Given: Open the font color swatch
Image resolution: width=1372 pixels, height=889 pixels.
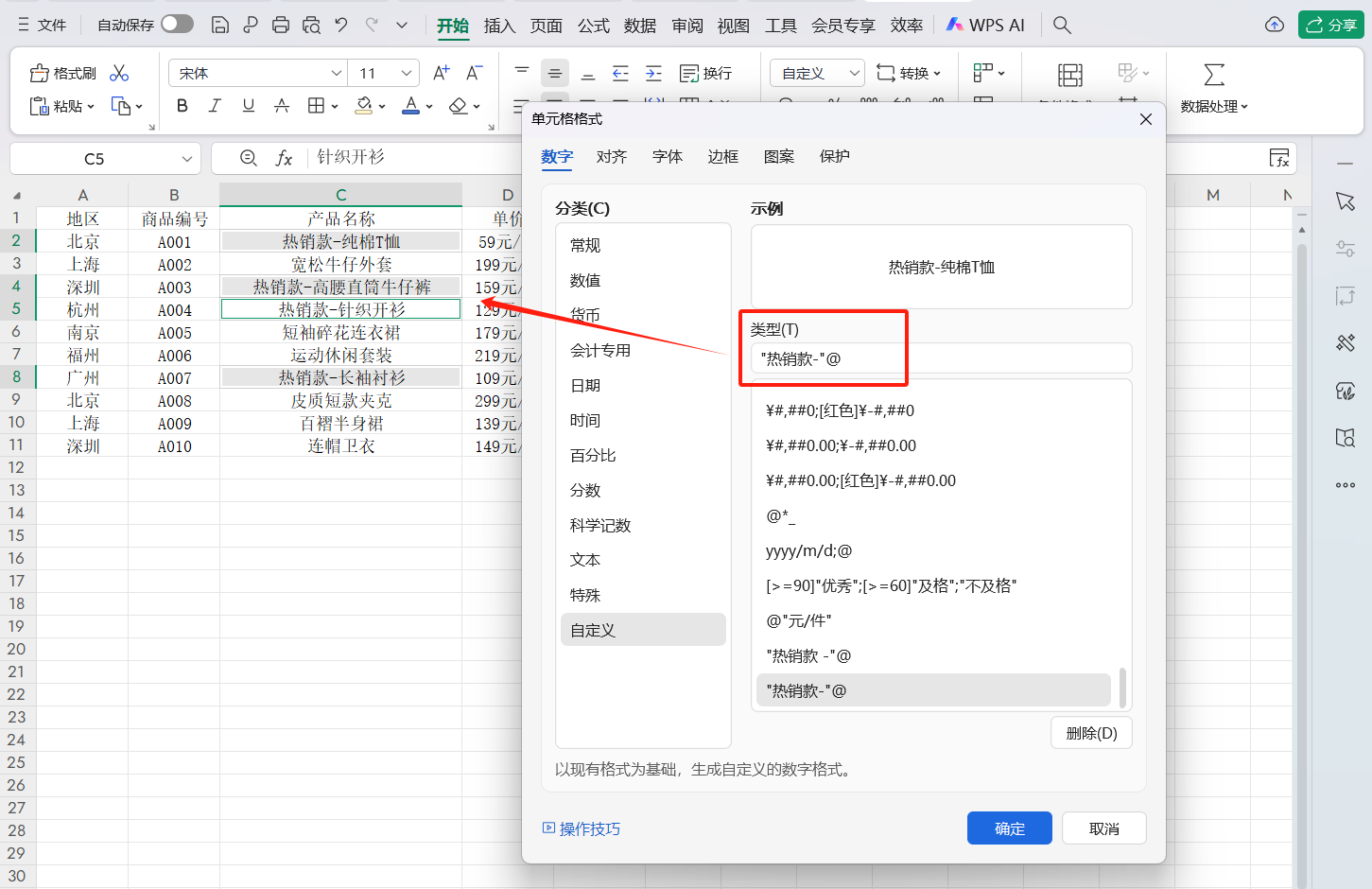Looking at the screenshot, I should coord(410,106).
